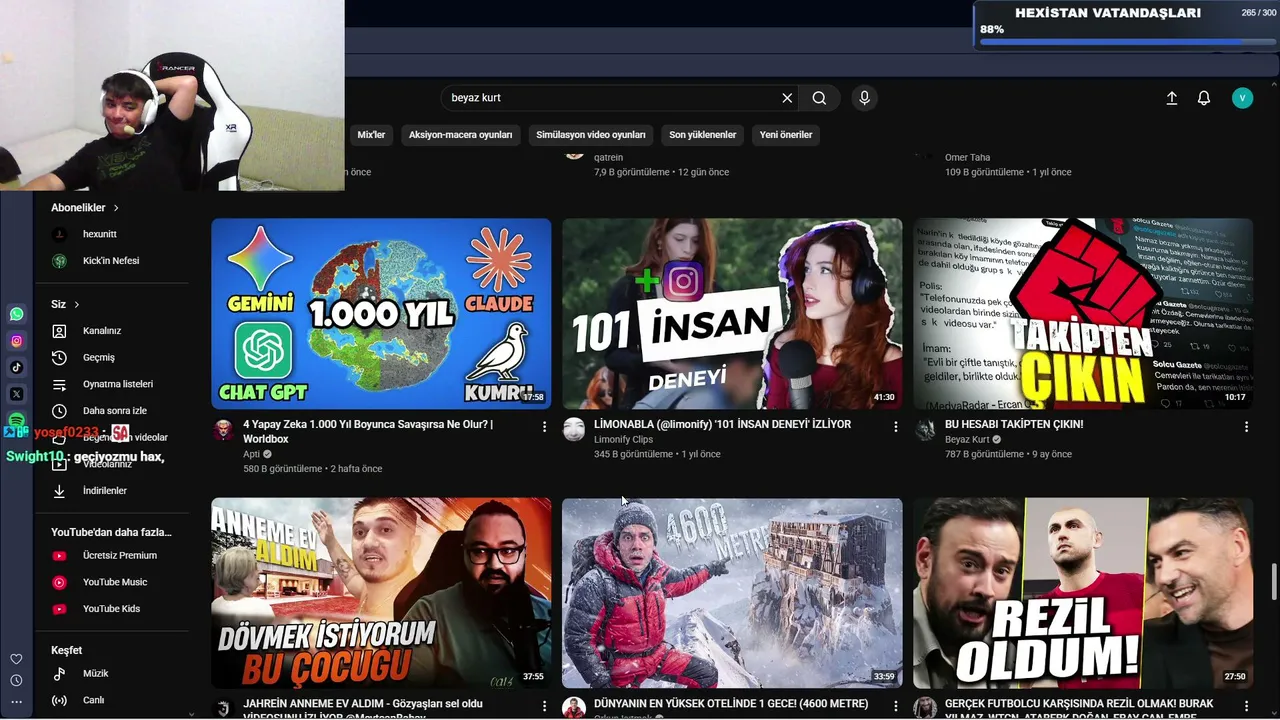Click the Beyaz Kurt channel avatar beside the title
1280x720 pixels.
coord(925,430)
